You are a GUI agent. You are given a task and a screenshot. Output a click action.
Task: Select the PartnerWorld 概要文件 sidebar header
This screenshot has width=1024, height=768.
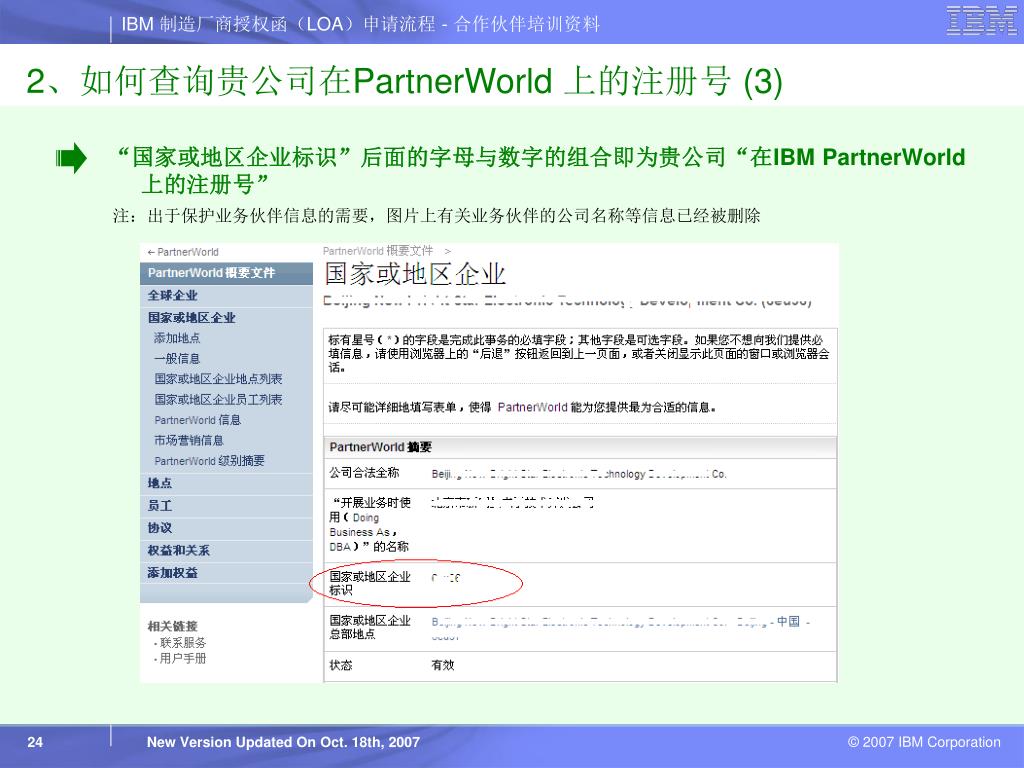pyautogui.click(x=211, y=273)
